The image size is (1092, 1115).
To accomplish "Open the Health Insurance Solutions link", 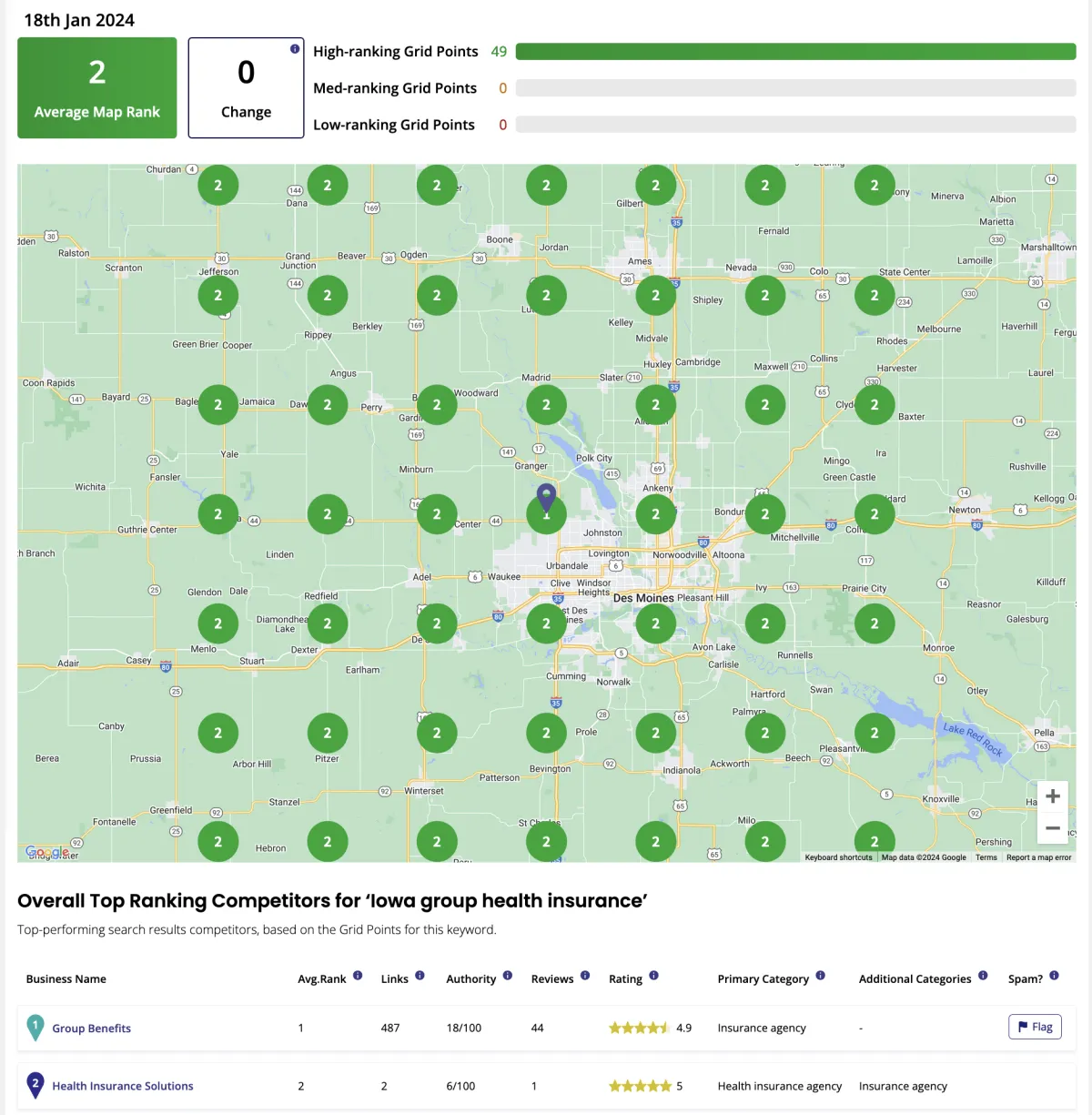I will click(123, 1086).
